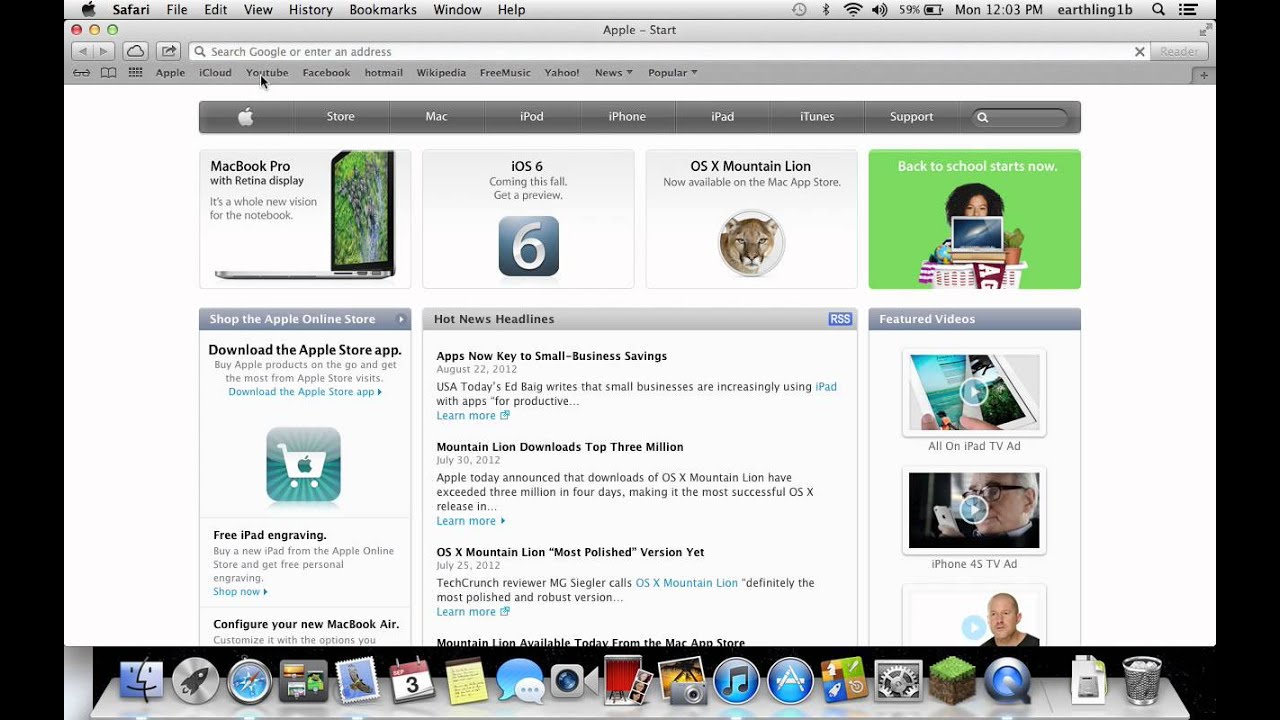Open FaceTime camera icon in the Dock
1280x720 pixels.
[x=574, y=682]
